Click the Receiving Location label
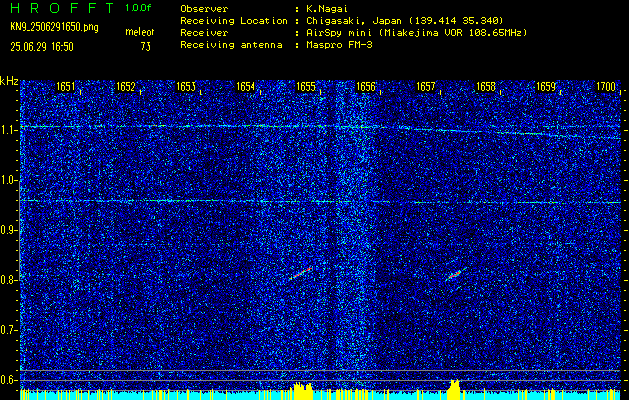The image size is (629, 400). [x=234, y=21]
